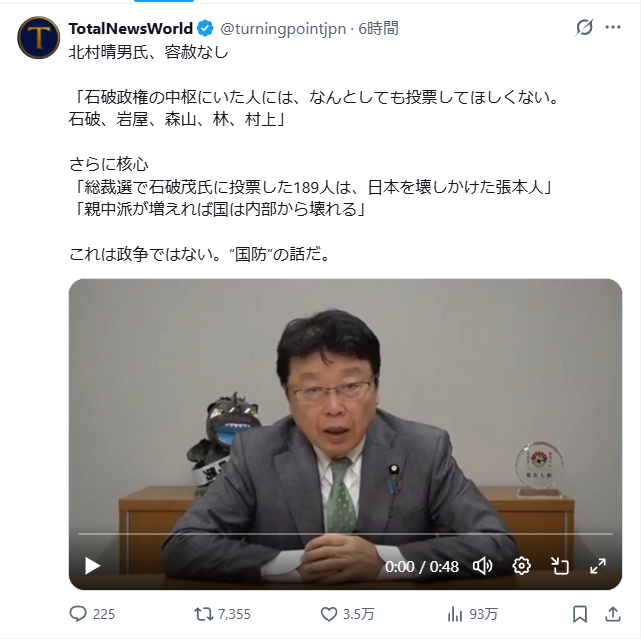
Task: Open video settings gear
Action: (522, 566)
